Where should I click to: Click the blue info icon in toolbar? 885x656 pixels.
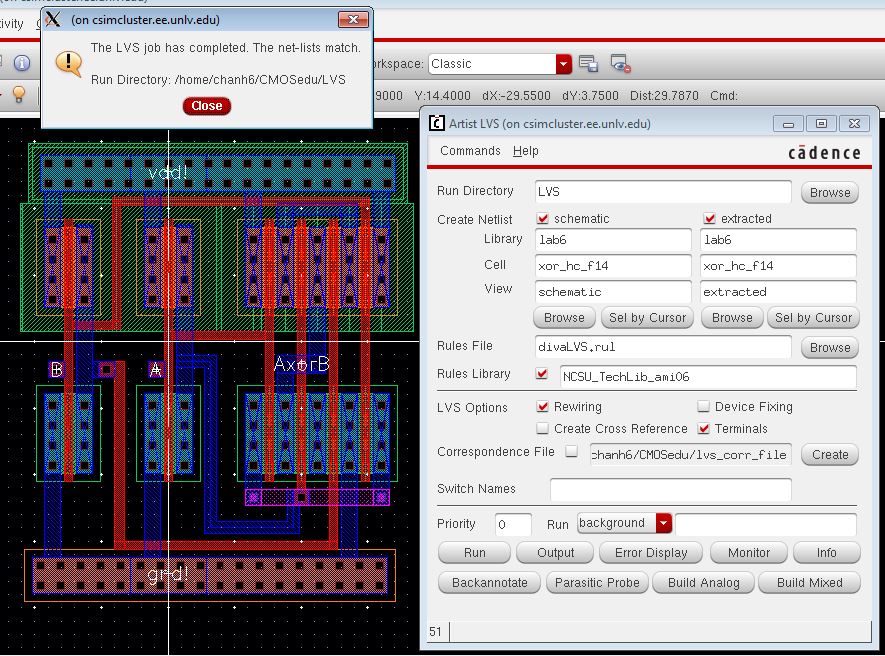point(22,63)
